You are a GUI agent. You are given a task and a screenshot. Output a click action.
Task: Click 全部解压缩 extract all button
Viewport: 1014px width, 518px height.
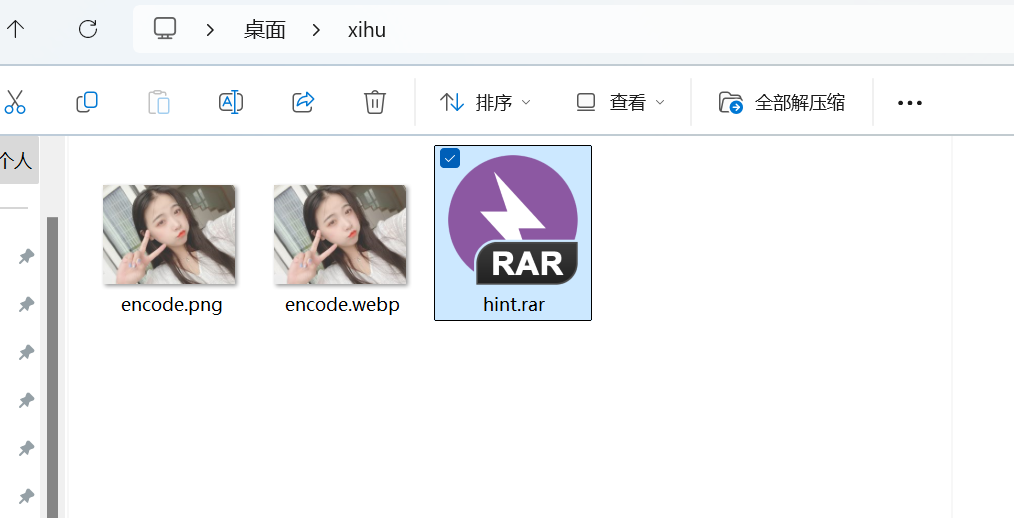point(781,102)
